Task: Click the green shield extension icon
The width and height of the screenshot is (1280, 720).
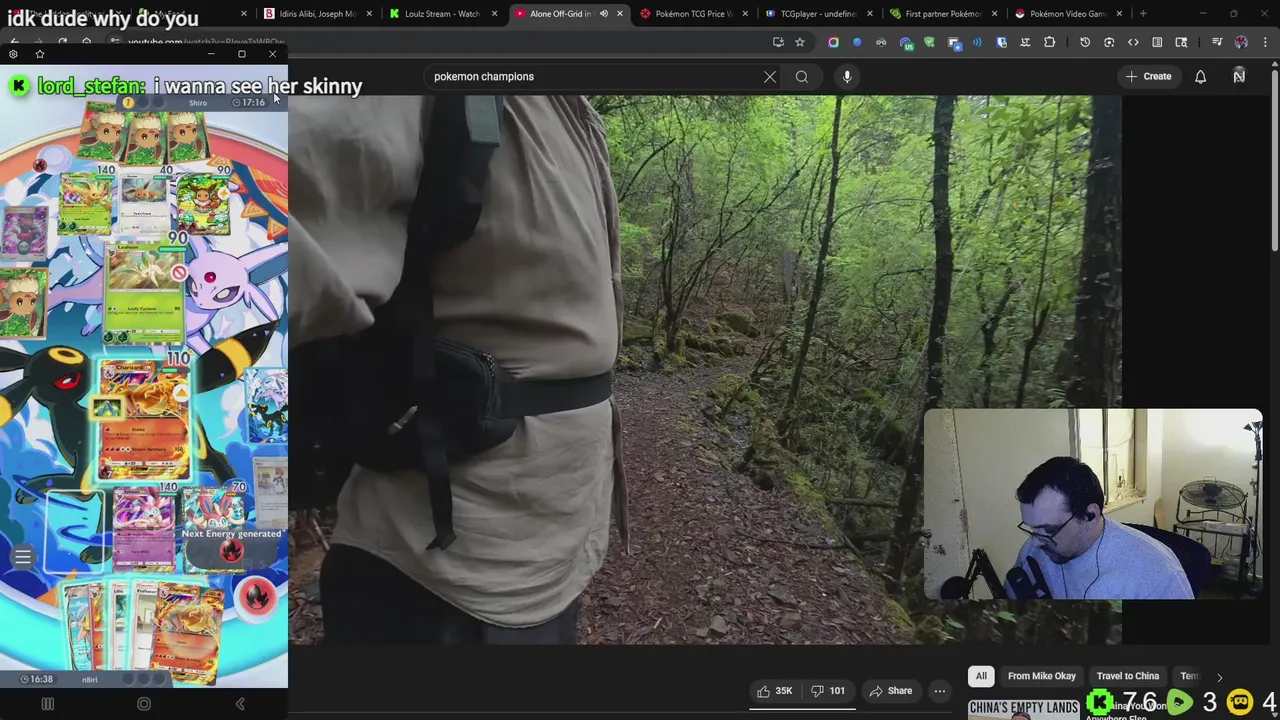Action: coord(929,42)
